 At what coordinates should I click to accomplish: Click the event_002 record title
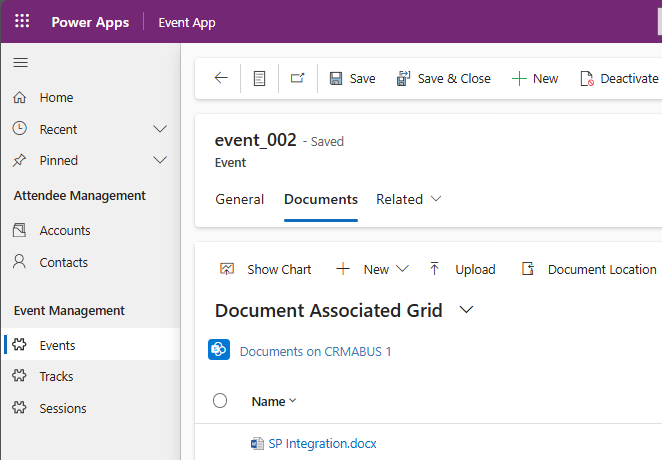coord(255,140)
